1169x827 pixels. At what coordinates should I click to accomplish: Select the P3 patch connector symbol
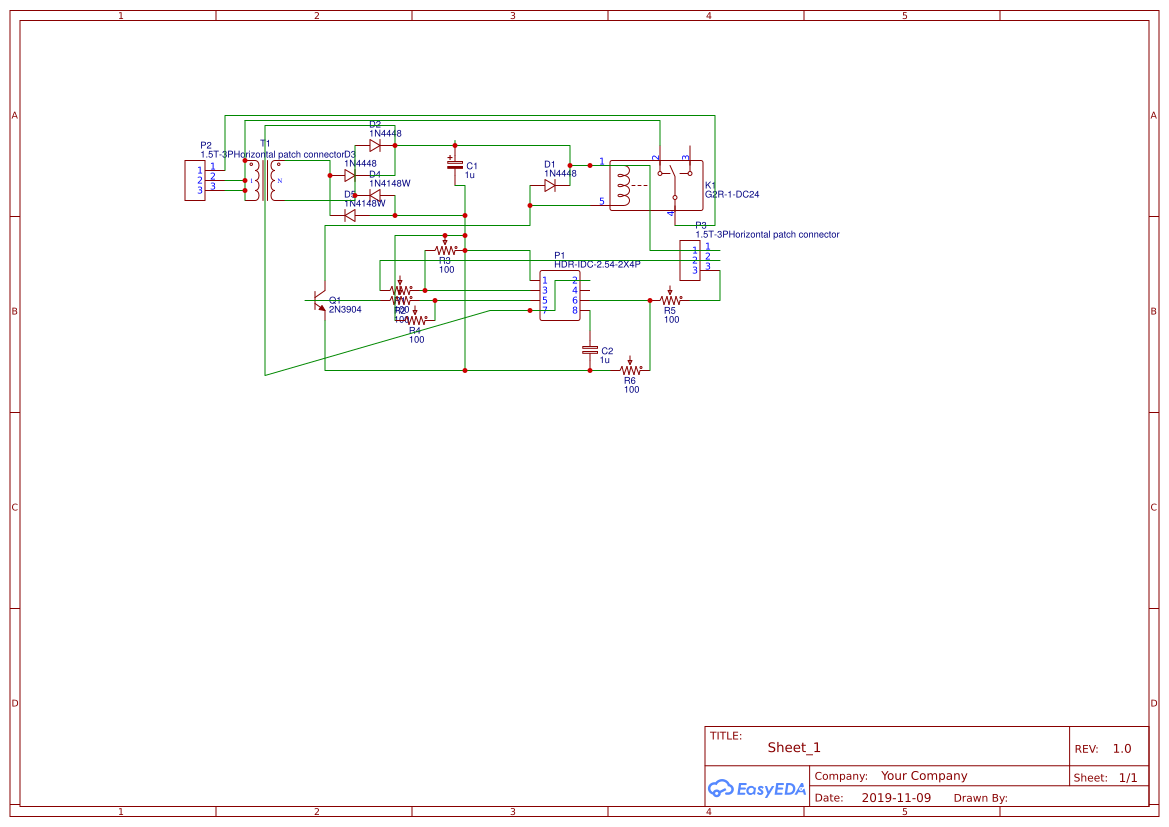(690, 260)
